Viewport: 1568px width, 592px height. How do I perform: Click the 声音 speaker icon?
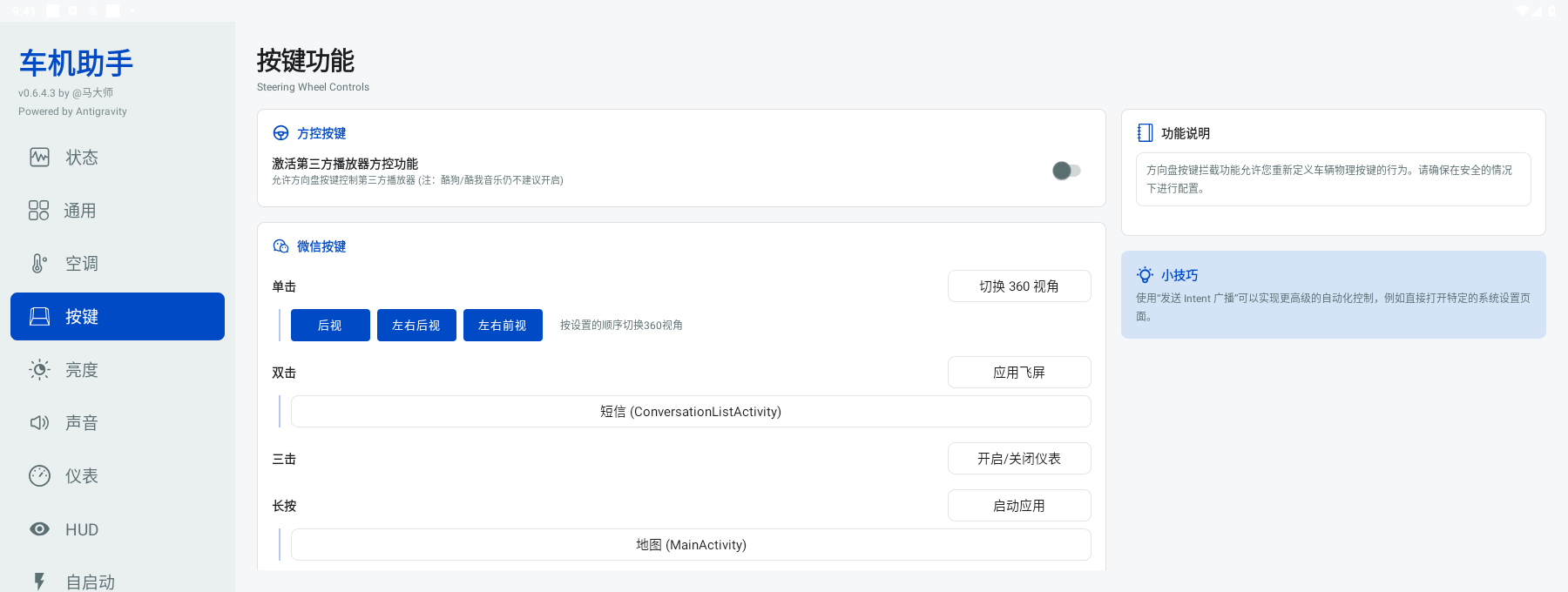[x=39, y=423]
